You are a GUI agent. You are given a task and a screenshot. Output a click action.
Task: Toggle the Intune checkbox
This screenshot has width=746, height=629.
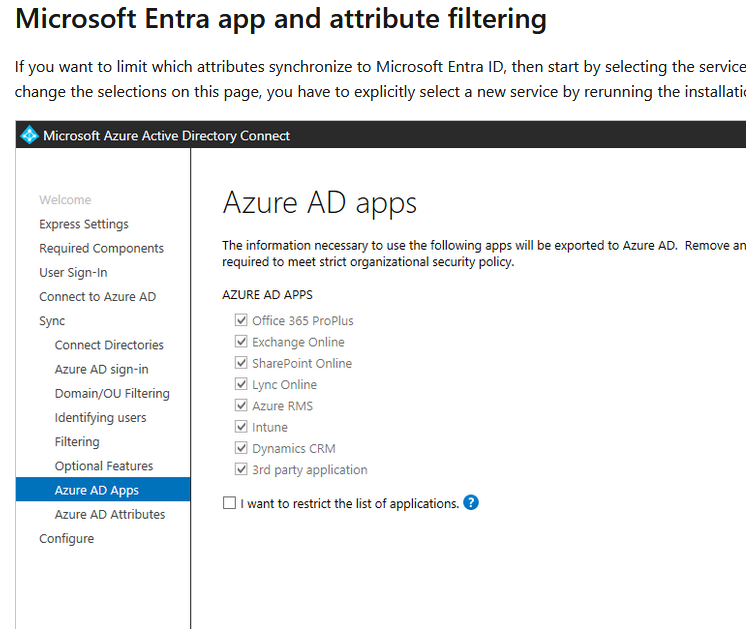[x=241, y=427]
